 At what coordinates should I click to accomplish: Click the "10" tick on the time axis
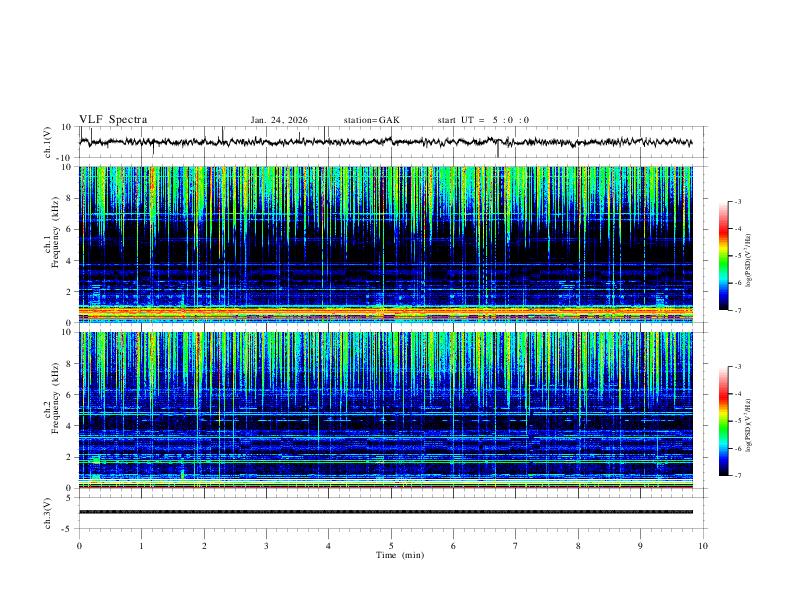703,546
